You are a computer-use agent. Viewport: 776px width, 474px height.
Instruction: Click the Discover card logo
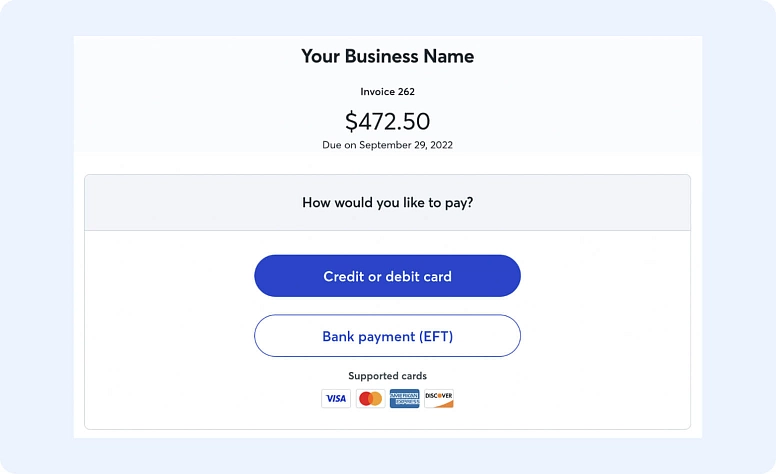439,398
